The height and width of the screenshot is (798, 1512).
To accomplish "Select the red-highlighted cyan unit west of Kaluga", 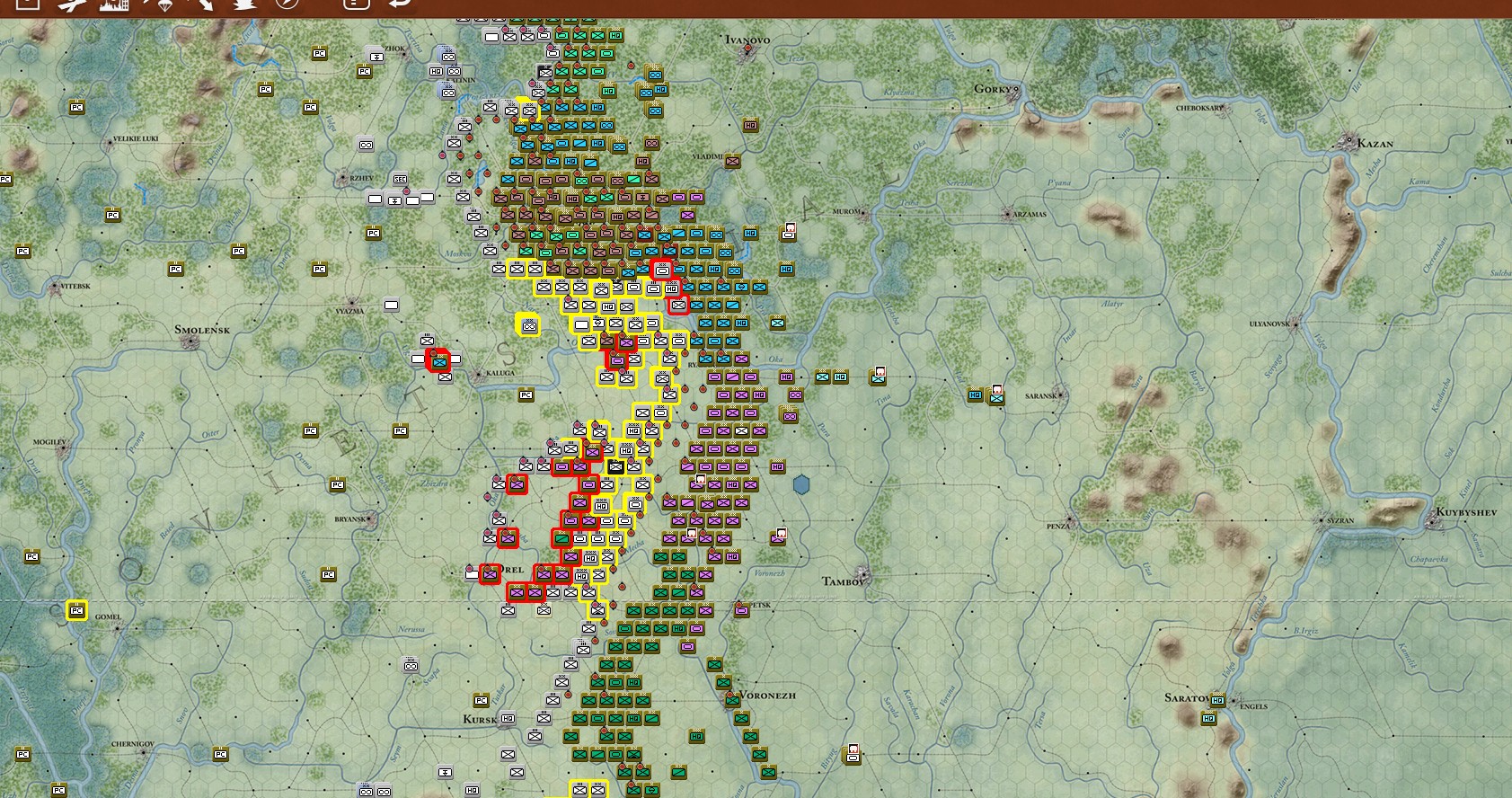I will pyautogui.click(x=438, y=360).
